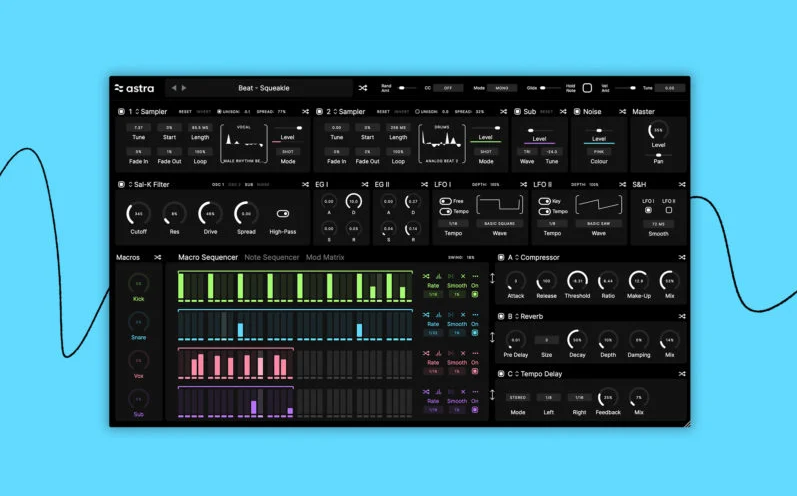Open Sub lane more options dots

(x=475, y=392)
